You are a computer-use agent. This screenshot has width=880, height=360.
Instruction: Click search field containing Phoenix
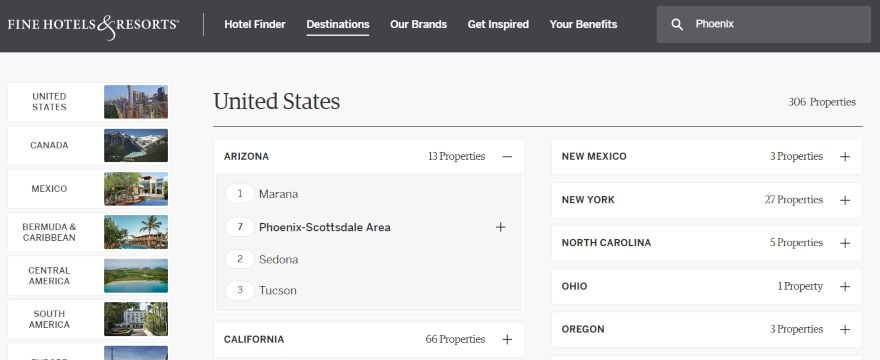[764, 25]
